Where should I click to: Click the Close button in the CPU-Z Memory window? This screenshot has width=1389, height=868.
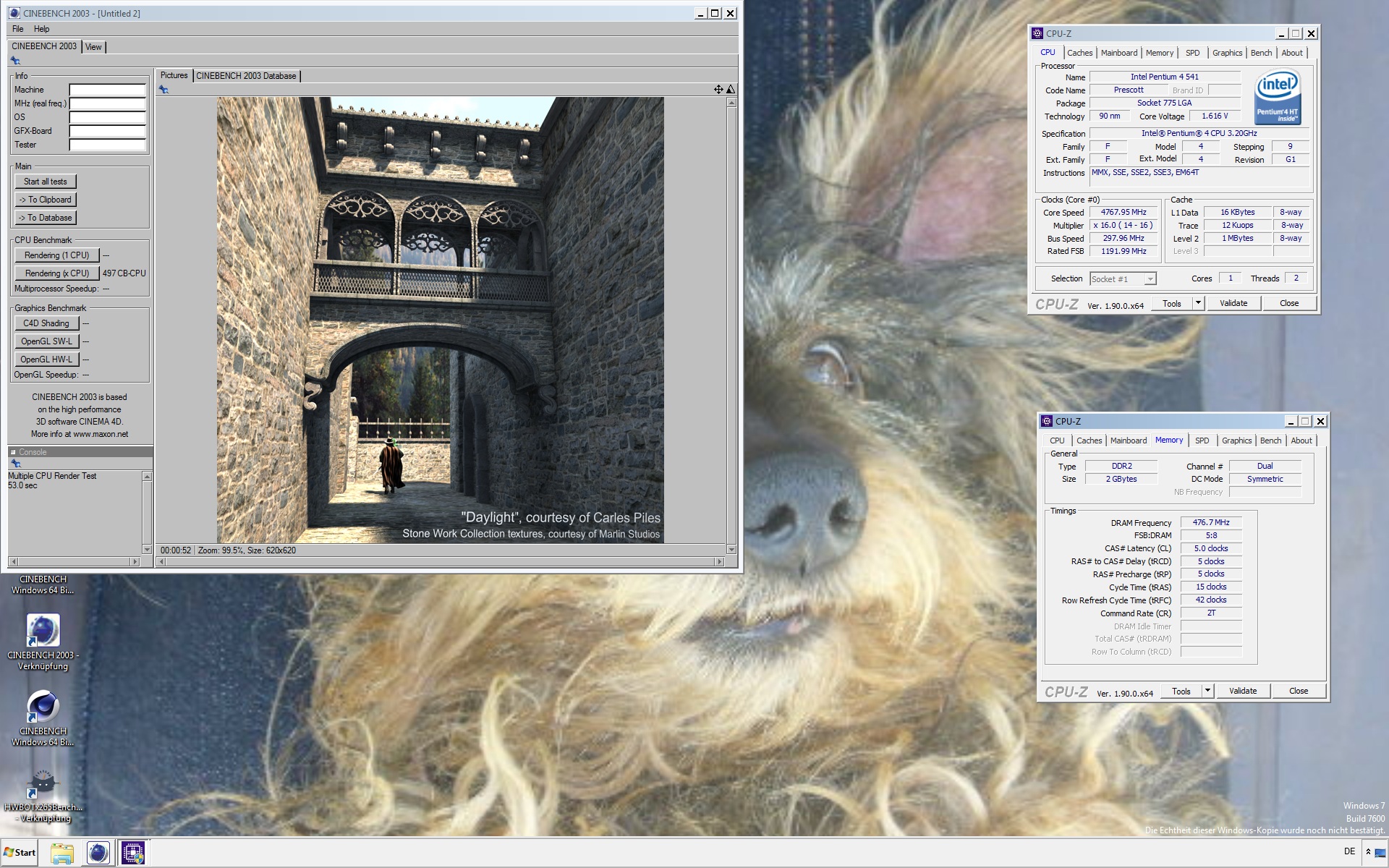coord(1299,691)
